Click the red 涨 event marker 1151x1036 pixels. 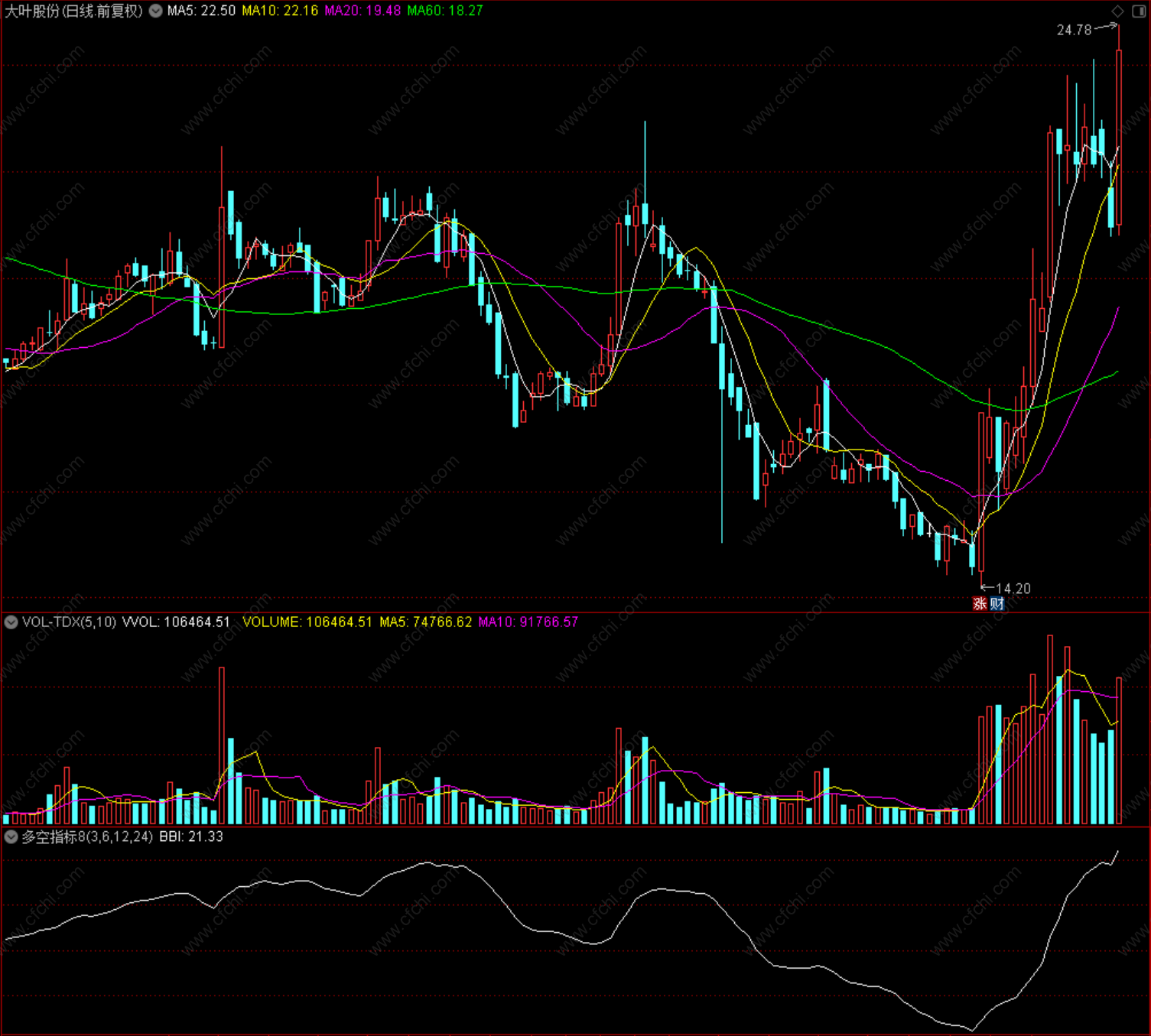click(980, 604)
